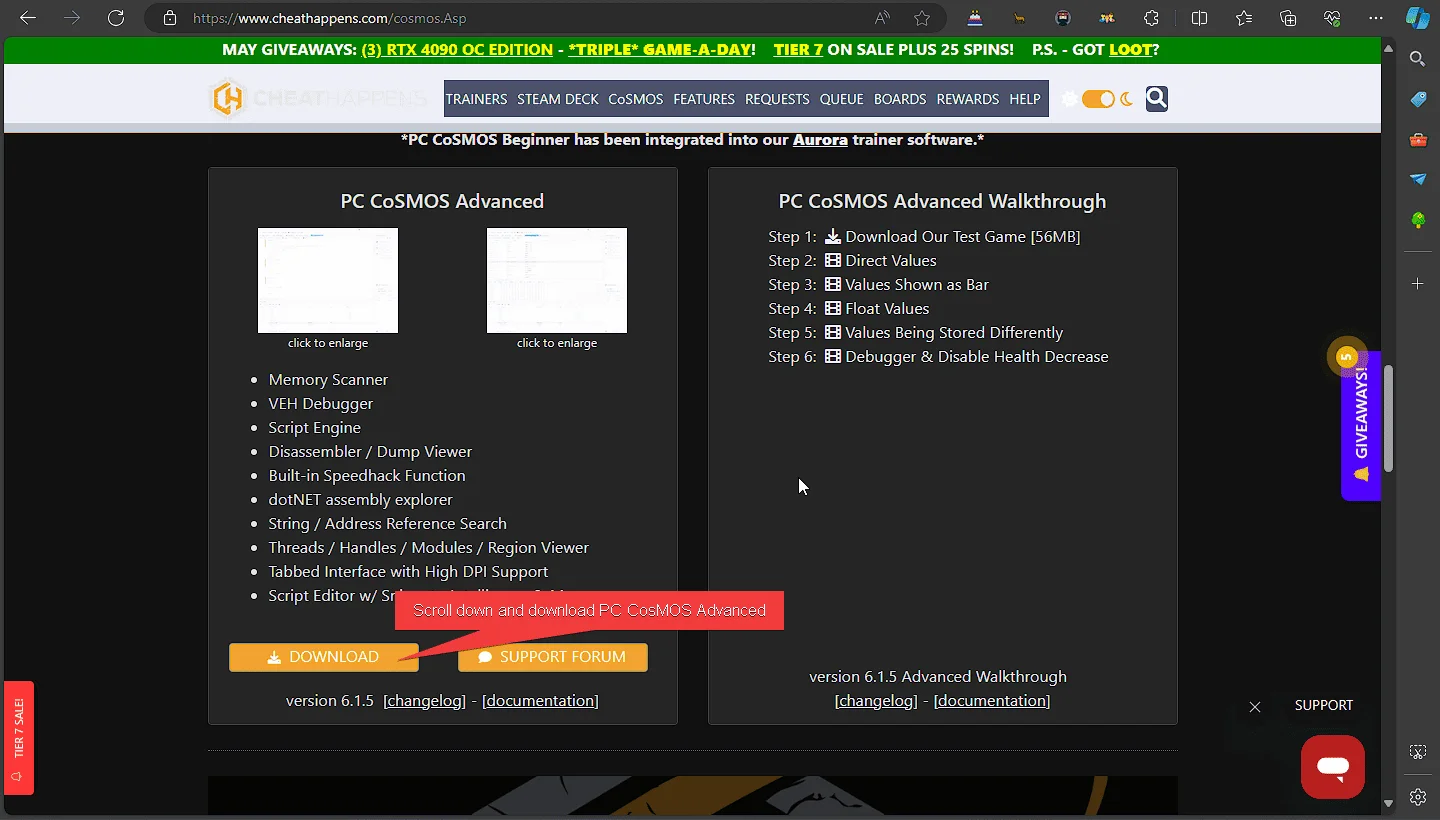
Task: Click the address bar URL field
Action: pos(510,18)
